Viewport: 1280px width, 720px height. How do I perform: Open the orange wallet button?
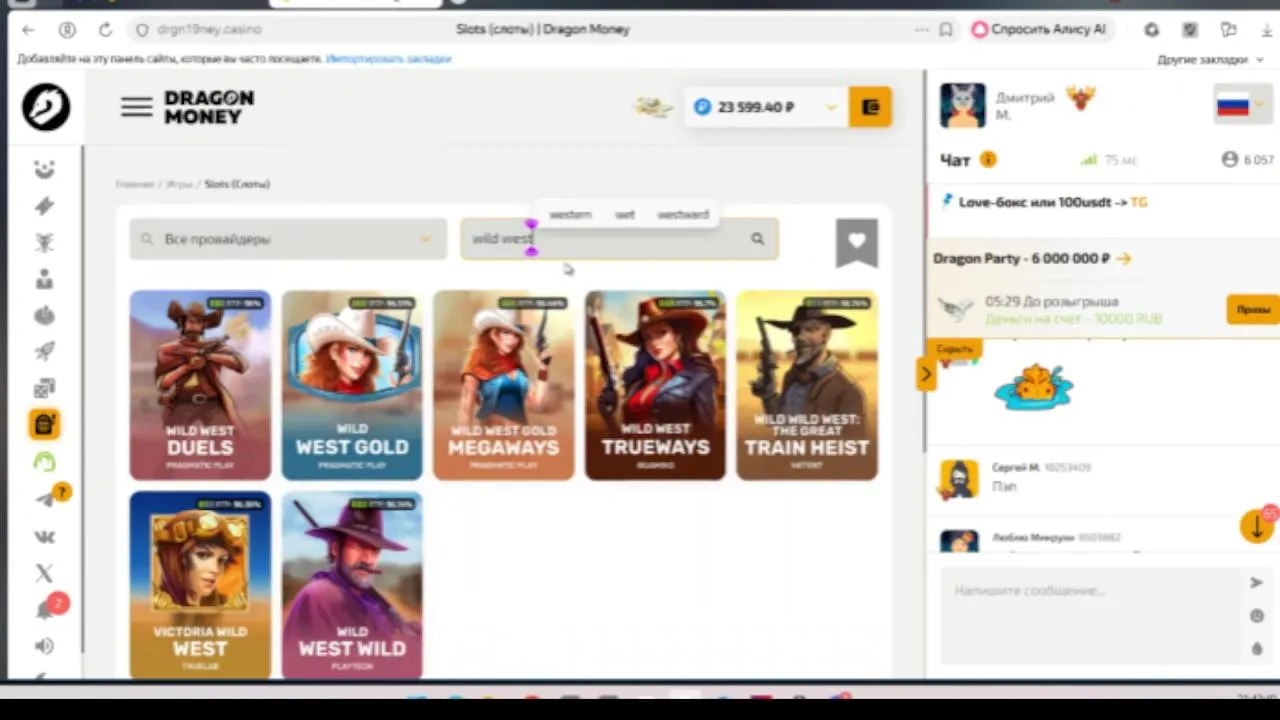tap(870, 107)
